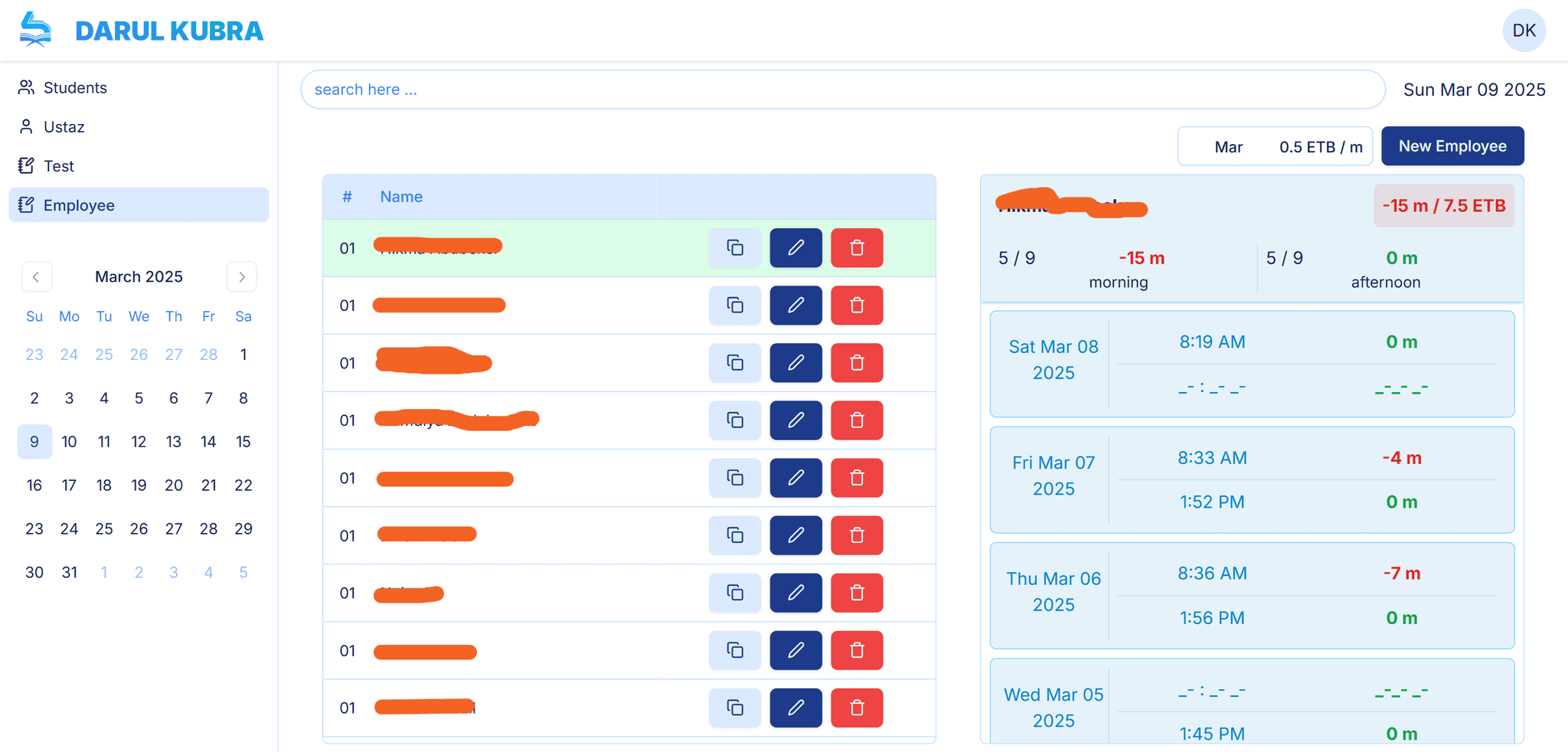Viewport: 1568px width, 752px height.
Task: Click the Darul Kubra logo icon
Action: tap(36, 31)
